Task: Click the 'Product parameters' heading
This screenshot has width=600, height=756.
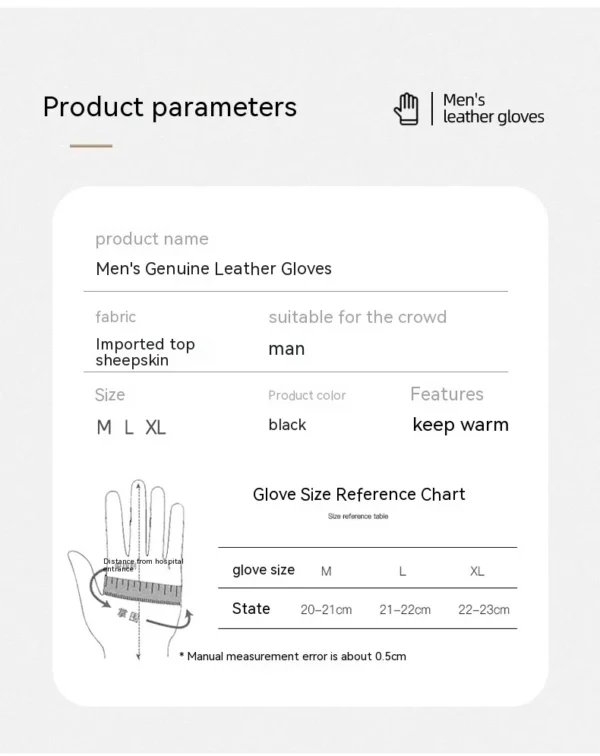Action: (170, 107)
